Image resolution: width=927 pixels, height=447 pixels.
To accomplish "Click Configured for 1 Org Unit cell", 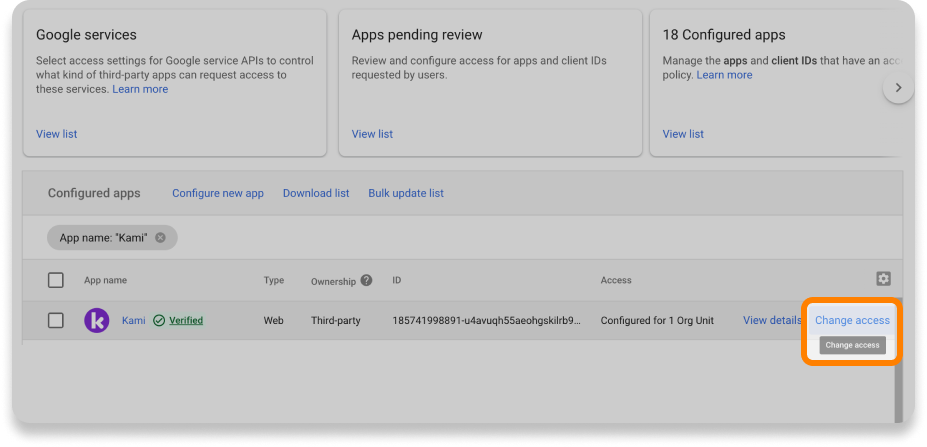I will [x=657, y=320].
